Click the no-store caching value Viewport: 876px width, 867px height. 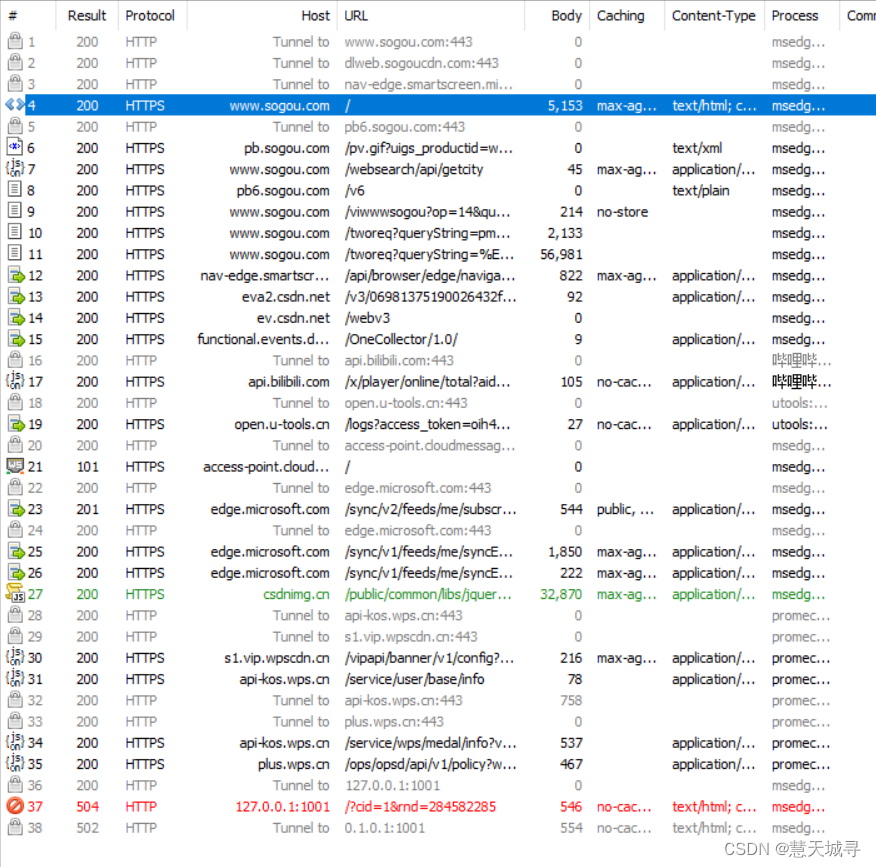pos(622,212)
